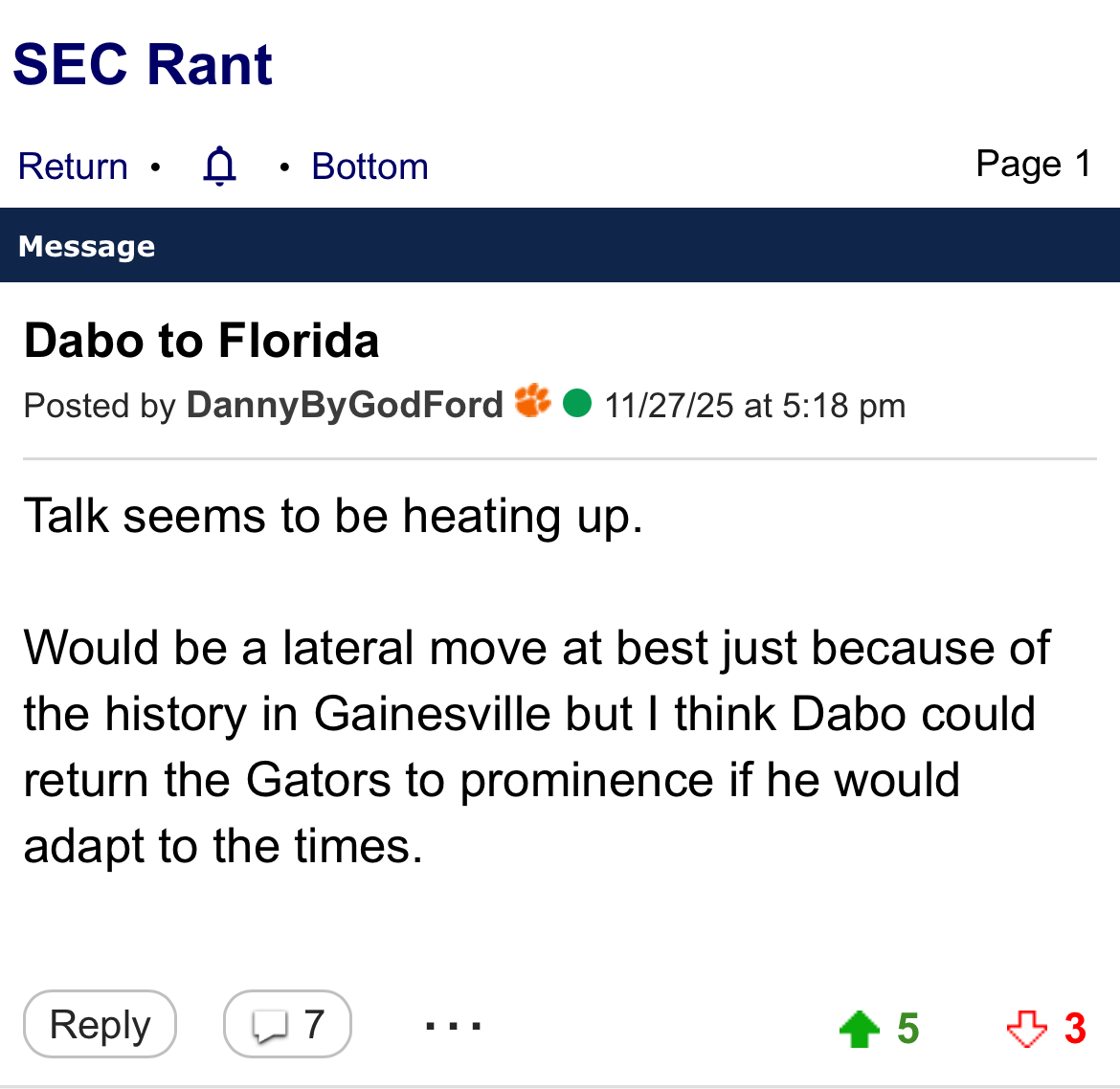Open DannyByGodFord's user profile

coord(345,405)
